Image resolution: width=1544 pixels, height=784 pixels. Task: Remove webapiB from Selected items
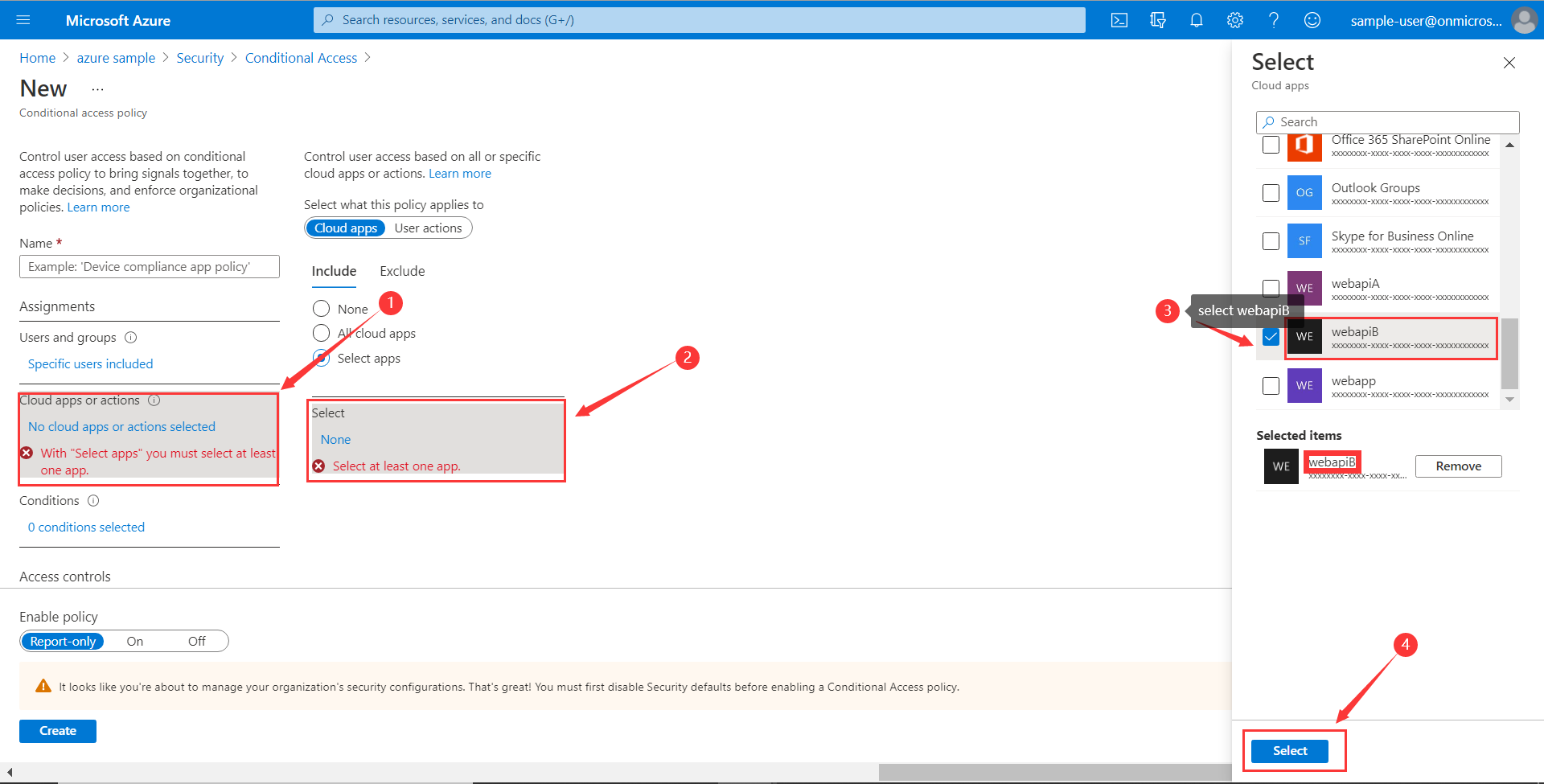[x=1458, y=466]
